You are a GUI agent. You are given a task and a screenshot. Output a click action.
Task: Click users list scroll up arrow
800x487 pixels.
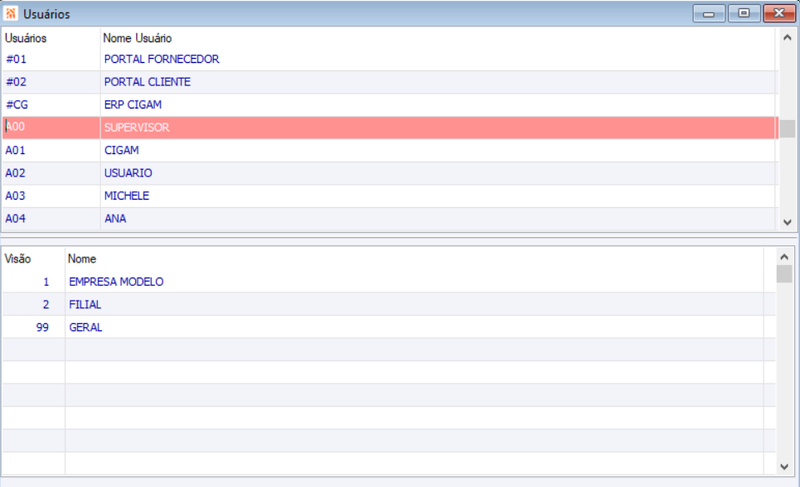coord(787,37)
